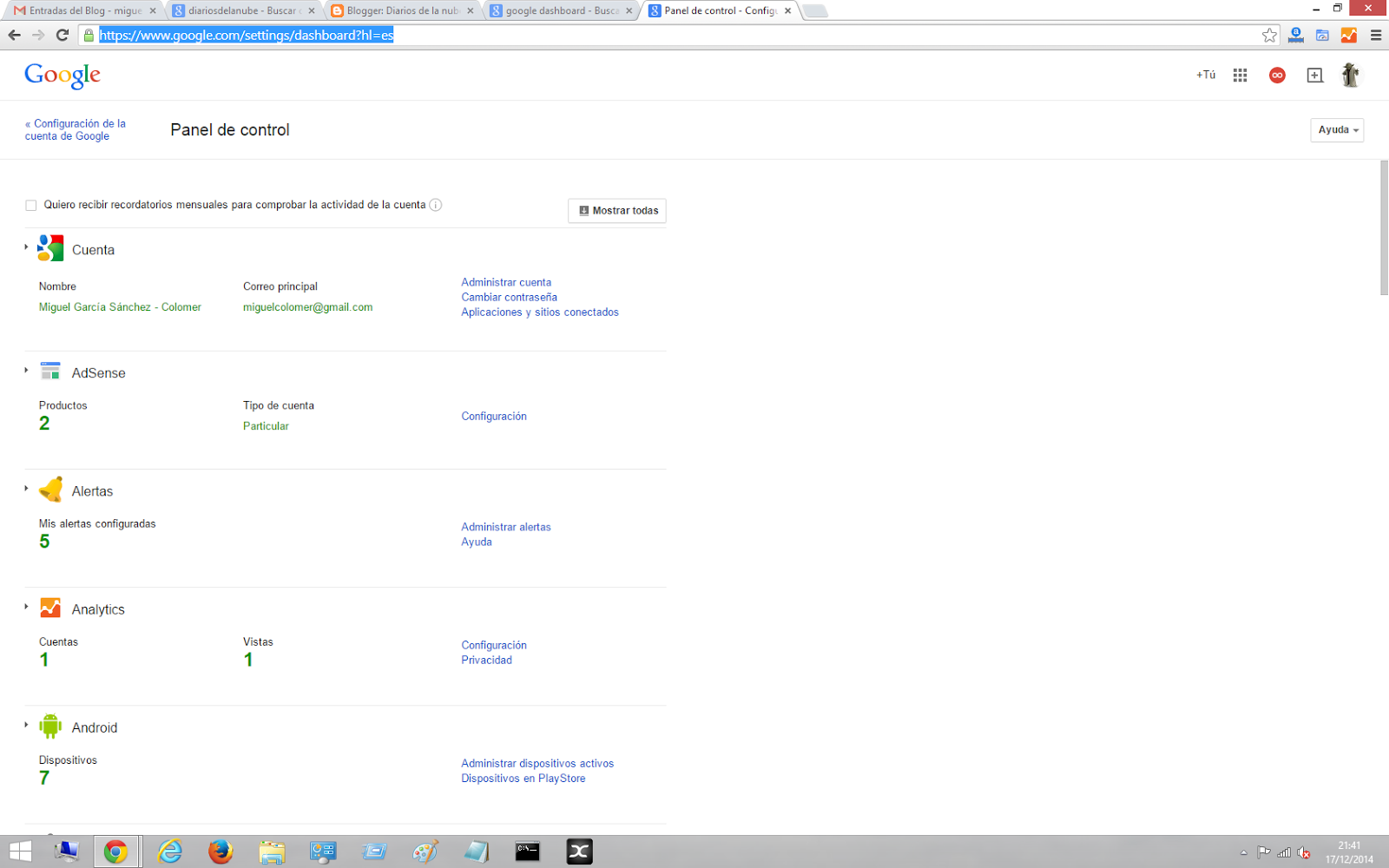Open the red notifications icon
The image size is (1389, 868).
[1277, 76]
